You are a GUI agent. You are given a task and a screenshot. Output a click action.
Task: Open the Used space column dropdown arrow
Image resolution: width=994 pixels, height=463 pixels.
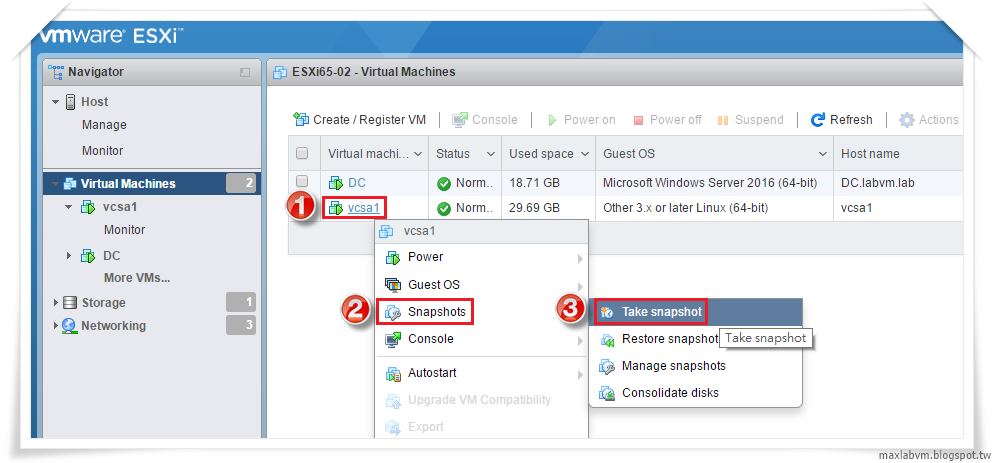584,154
